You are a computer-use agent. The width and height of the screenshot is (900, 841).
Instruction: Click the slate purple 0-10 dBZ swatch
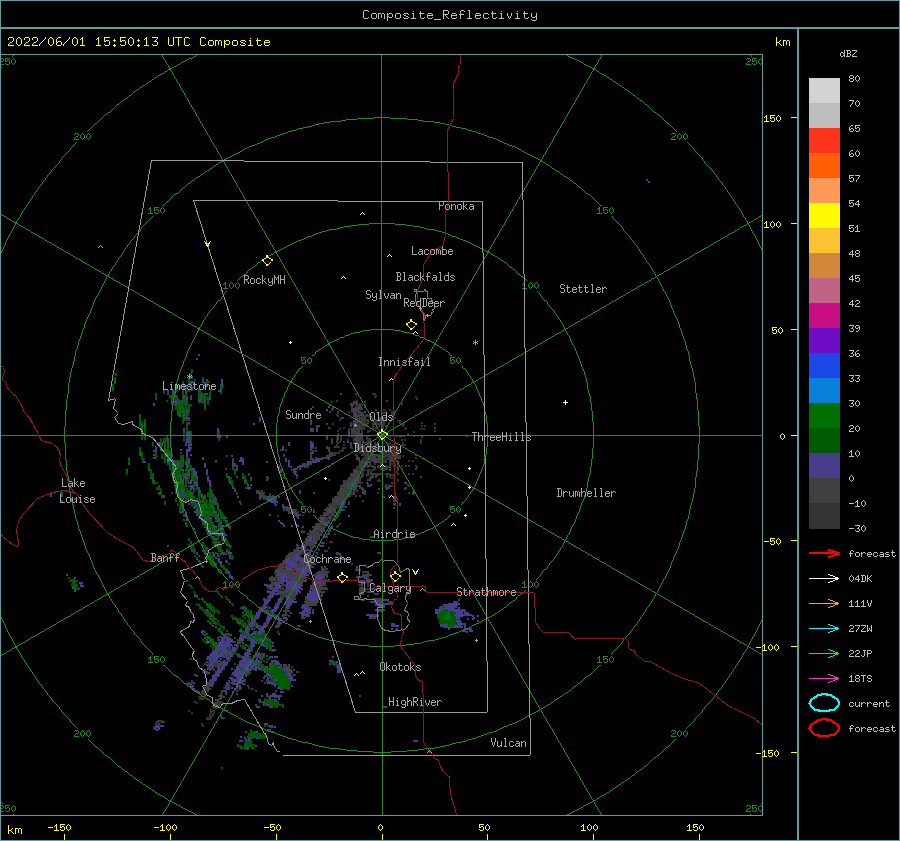tap(824, 466)
